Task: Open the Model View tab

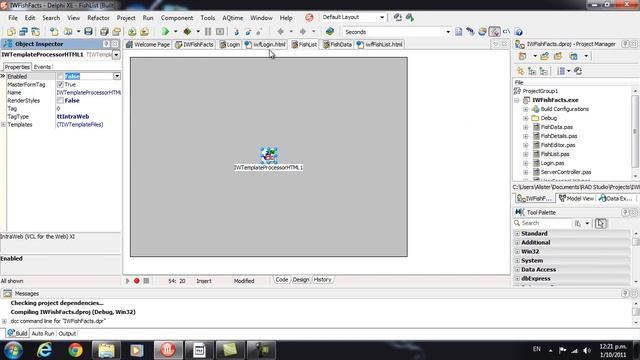Action: (576, 198)
